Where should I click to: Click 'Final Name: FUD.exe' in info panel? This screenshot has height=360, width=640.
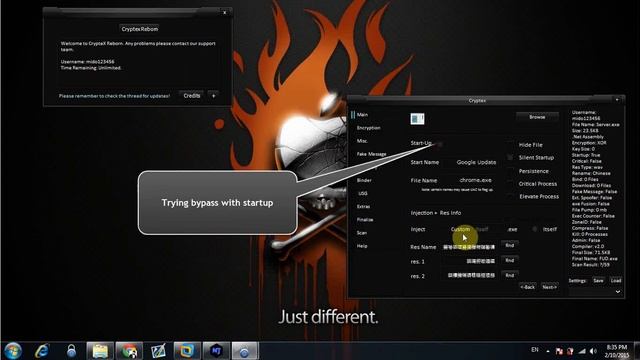click(x=594, y=259)
